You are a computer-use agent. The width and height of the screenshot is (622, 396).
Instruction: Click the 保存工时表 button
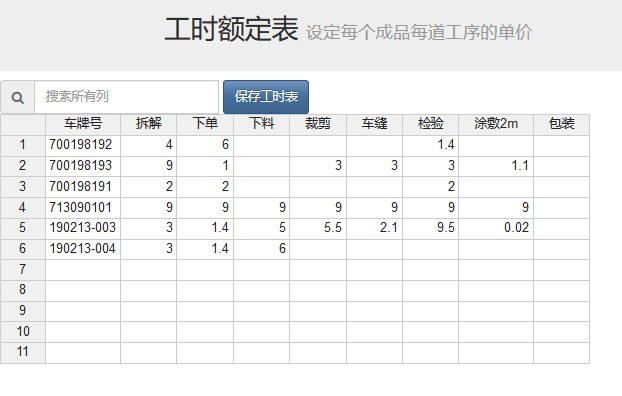click(x=266, y=97)
